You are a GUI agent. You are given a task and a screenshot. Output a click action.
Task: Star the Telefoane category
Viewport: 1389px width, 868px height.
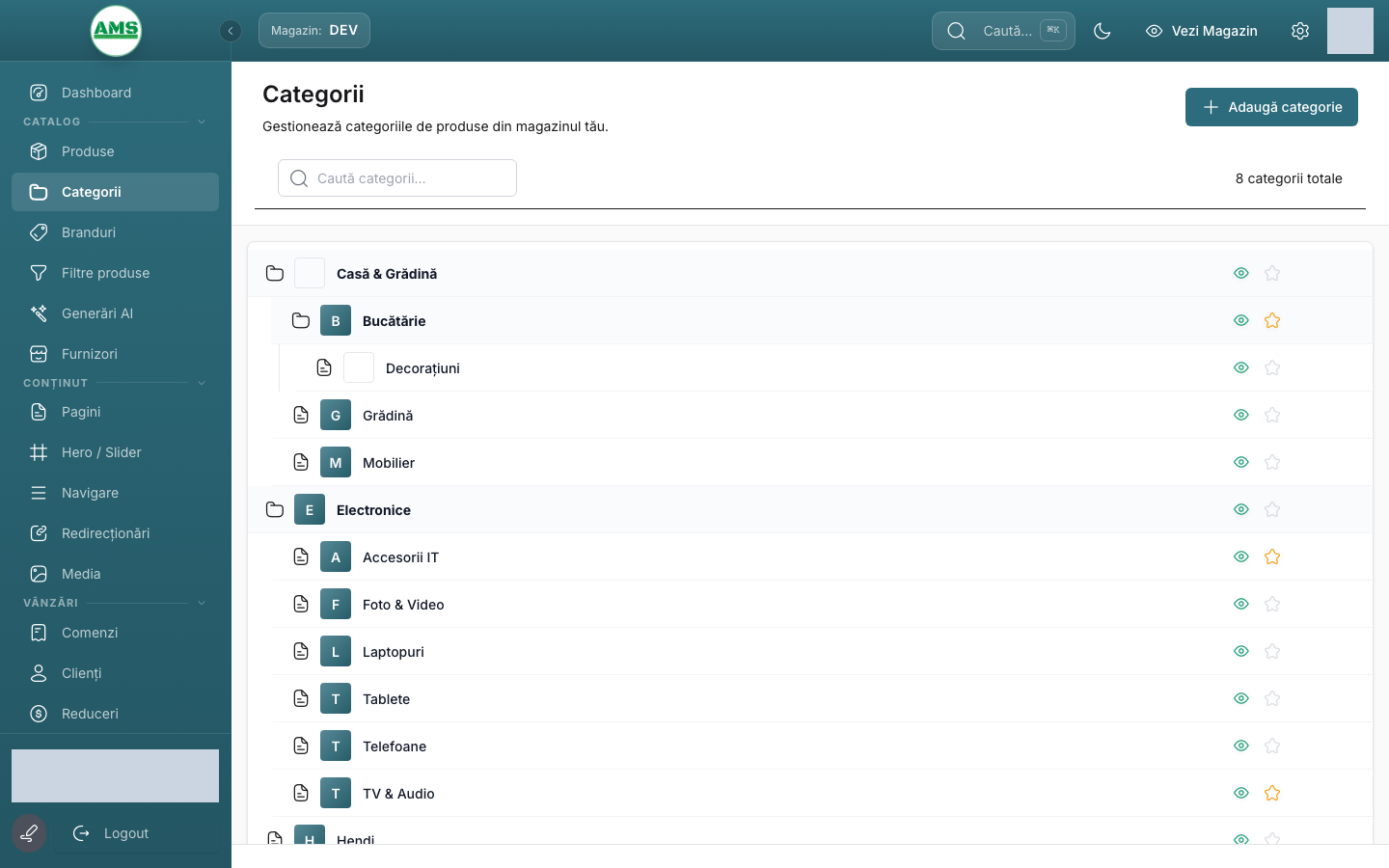click(1272, 746)
